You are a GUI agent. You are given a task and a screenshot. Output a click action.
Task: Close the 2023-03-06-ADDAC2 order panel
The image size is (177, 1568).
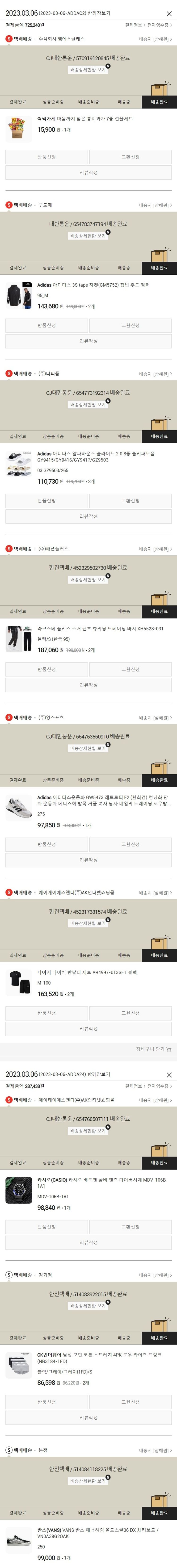[x=169, y=13]
